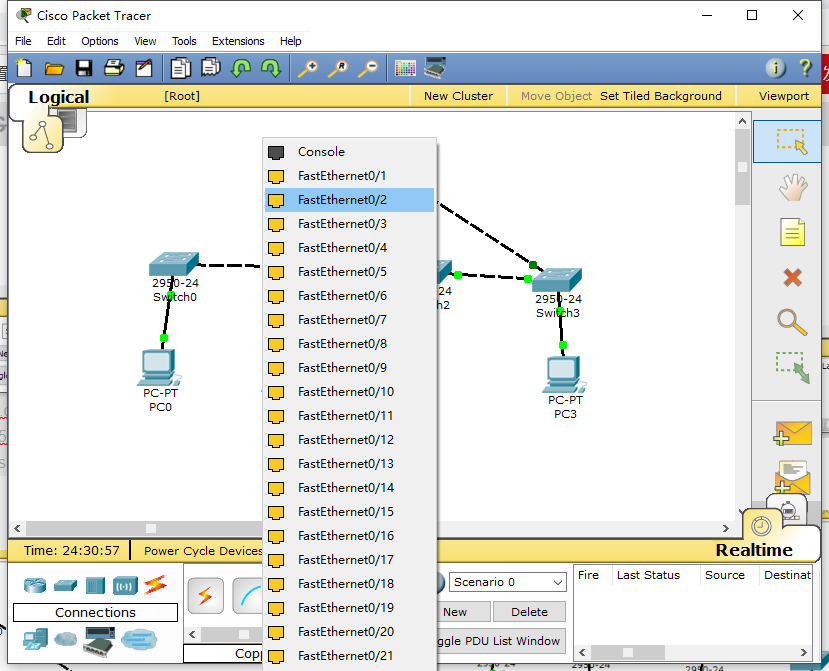This screenshot has height=671, width=829.
Task: Paste using the toolbar paste icon
Action: [210, 68]
